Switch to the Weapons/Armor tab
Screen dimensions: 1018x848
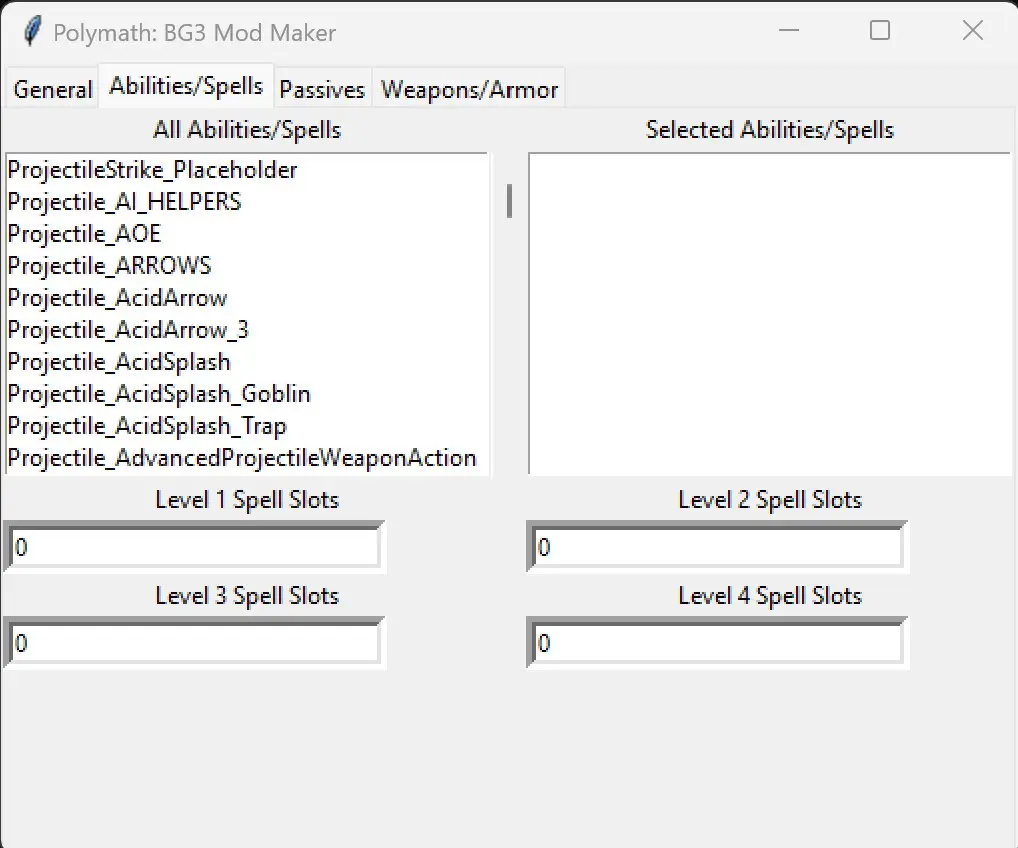click(469, 89)
